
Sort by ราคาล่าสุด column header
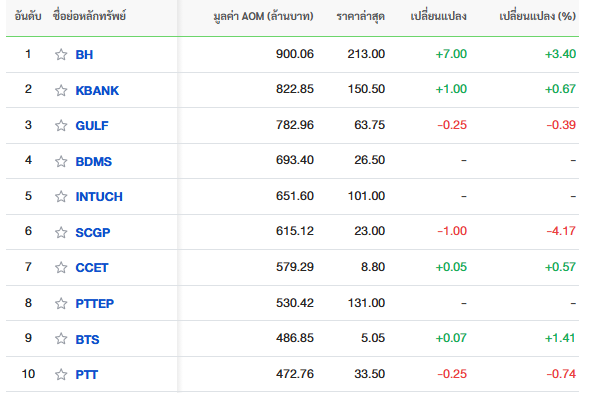[360, 16]
